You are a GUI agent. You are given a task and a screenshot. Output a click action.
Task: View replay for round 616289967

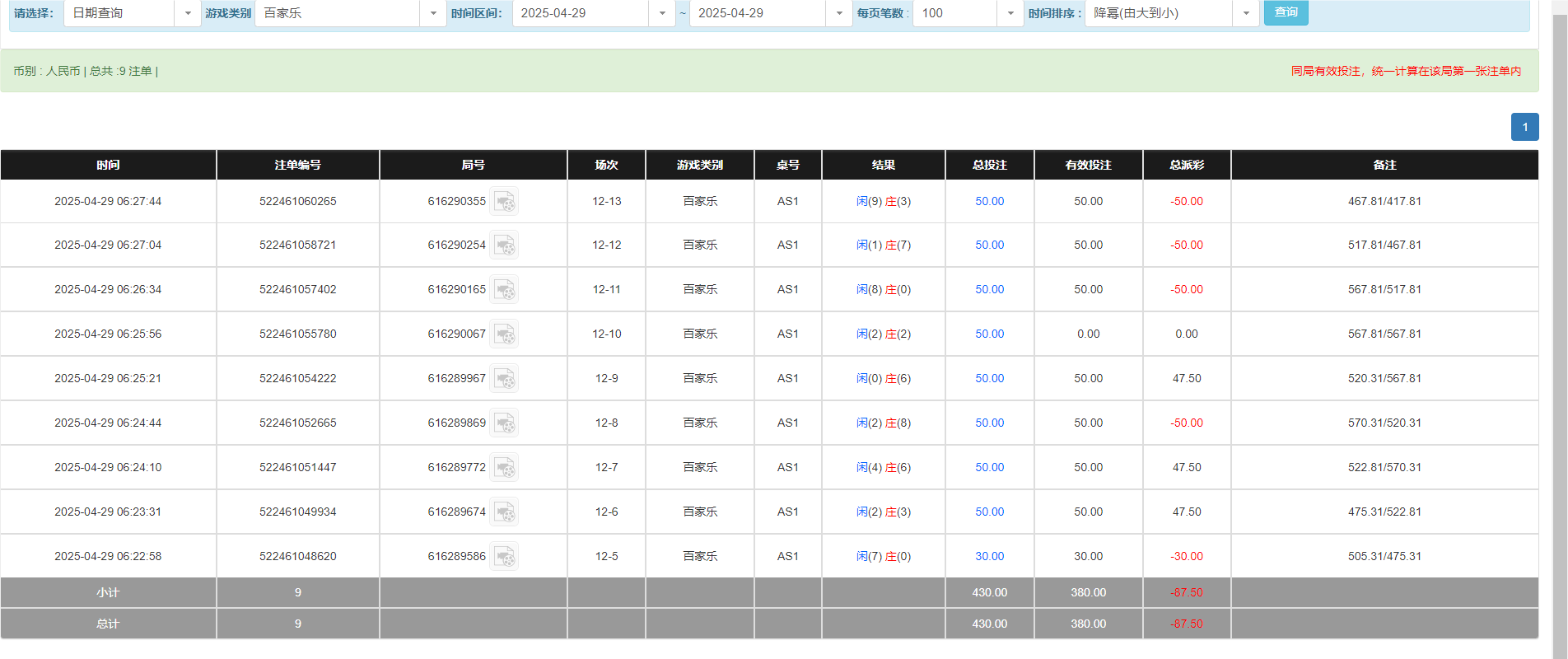coord(504,379)
